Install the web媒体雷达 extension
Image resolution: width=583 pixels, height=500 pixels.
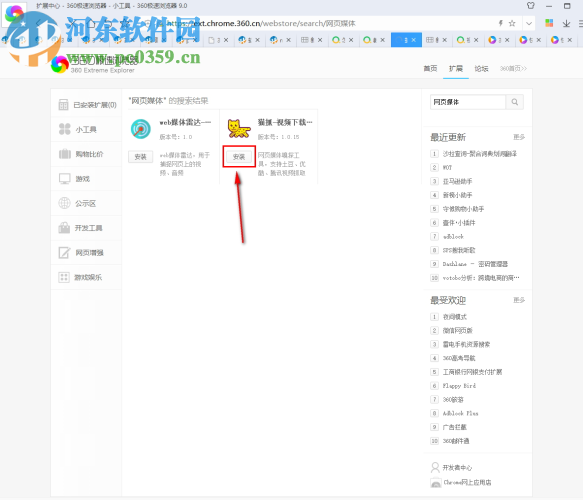click(141, 157)
